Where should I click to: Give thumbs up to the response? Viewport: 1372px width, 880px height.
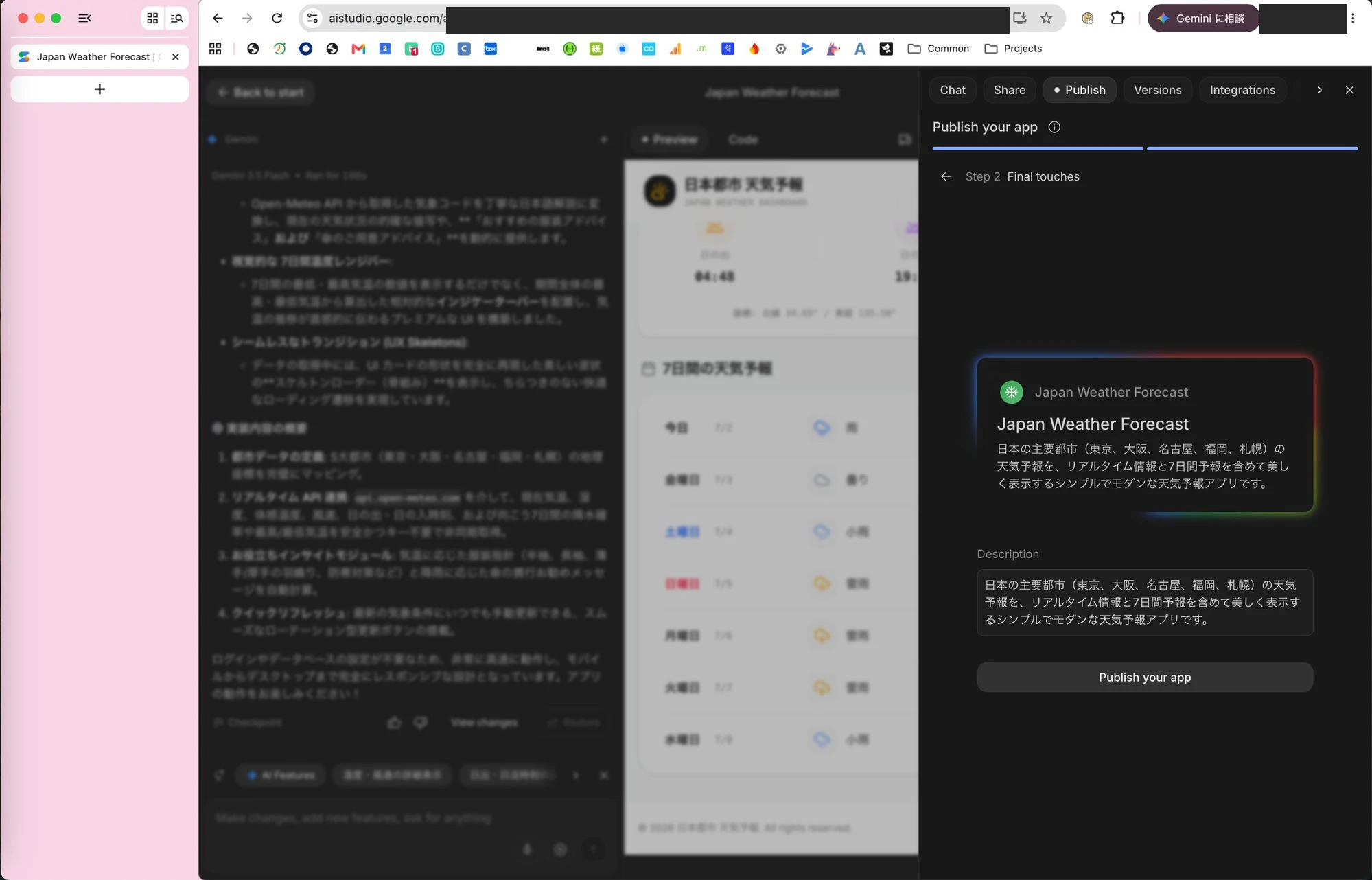395,723
